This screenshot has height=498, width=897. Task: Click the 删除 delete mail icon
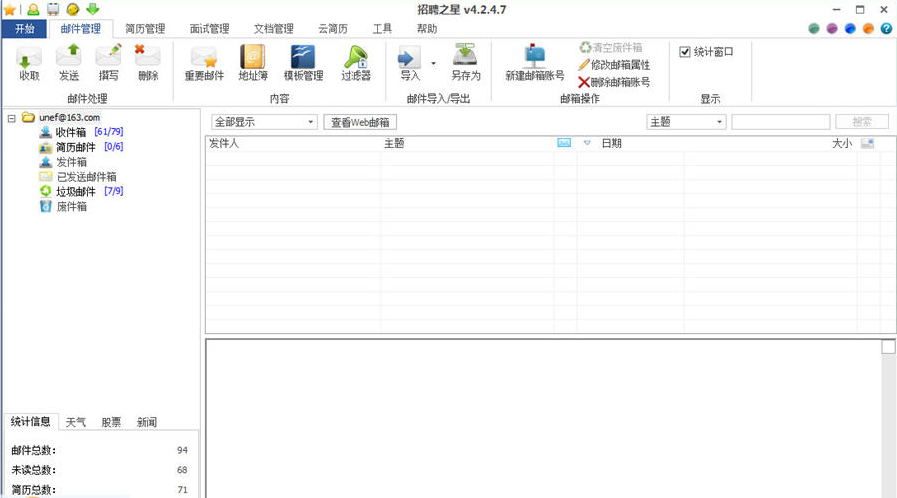tap(148, 63)
